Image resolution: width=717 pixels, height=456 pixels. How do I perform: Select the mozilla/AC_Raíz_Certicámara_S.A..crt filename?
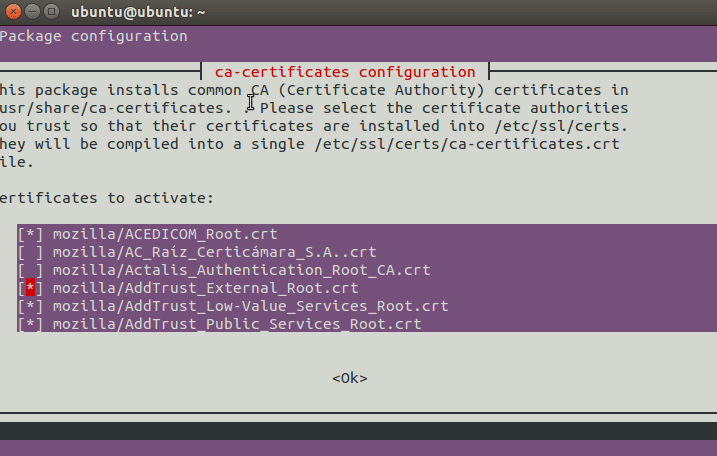pos(214,252)
